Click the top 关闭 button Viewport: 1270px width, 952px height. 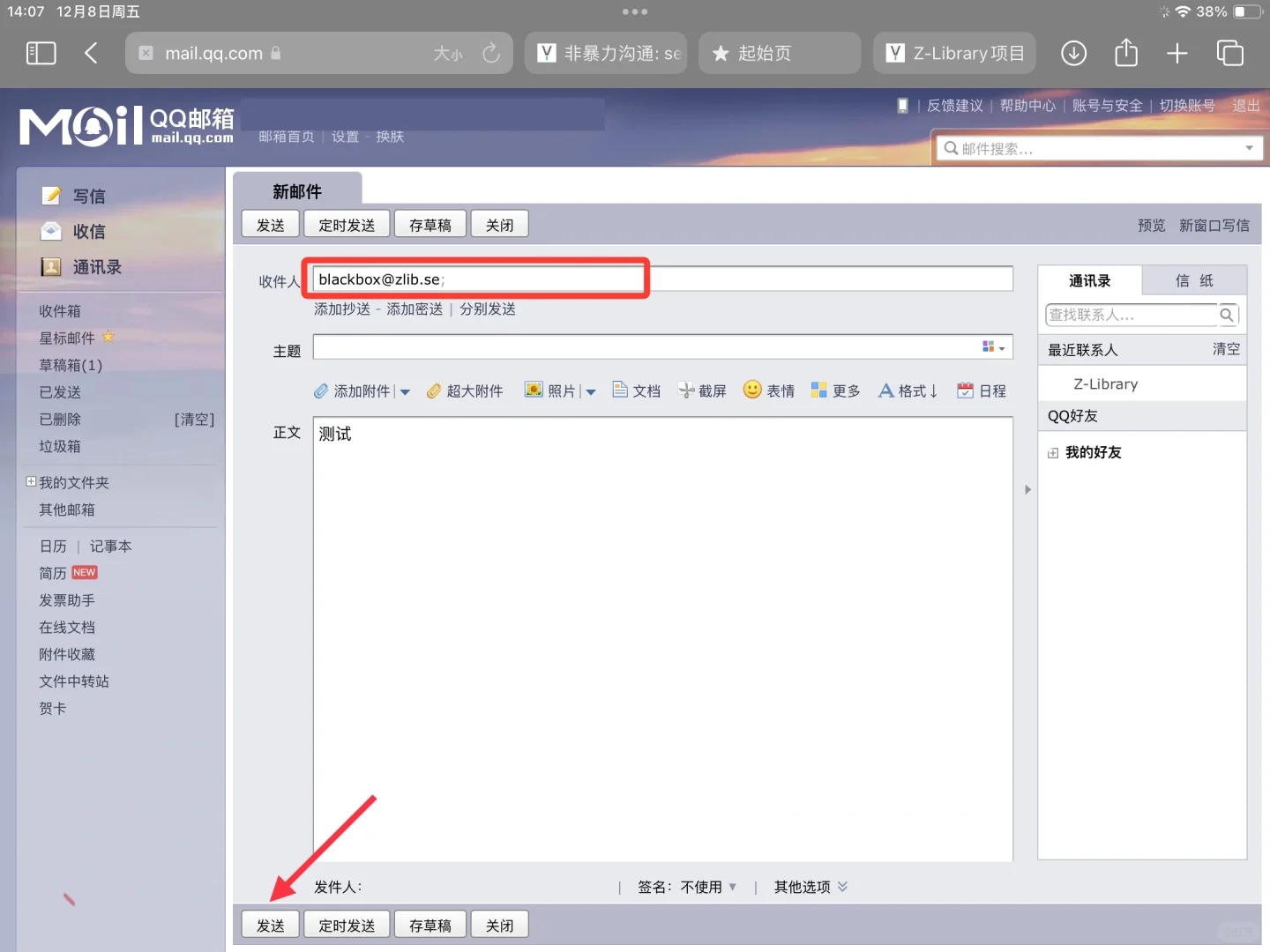coord(500,225)
